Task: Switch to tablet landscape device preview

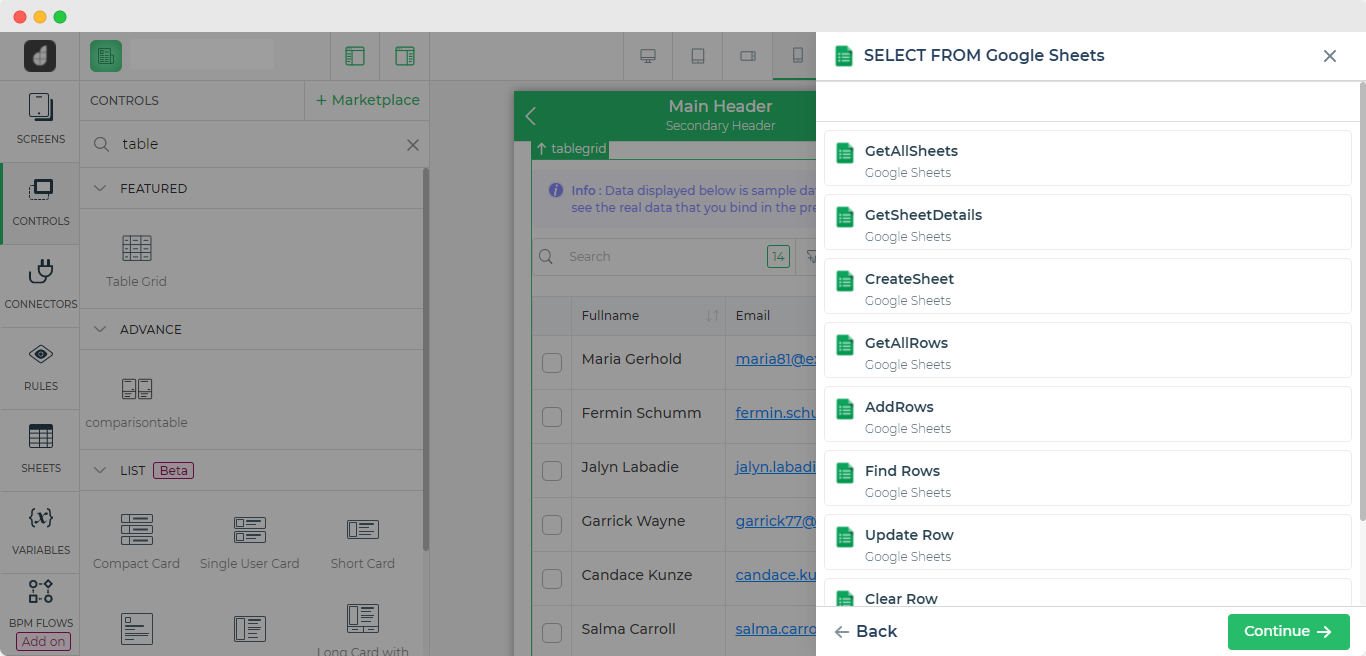Action: pyautogui.click(x=748, y=56)
